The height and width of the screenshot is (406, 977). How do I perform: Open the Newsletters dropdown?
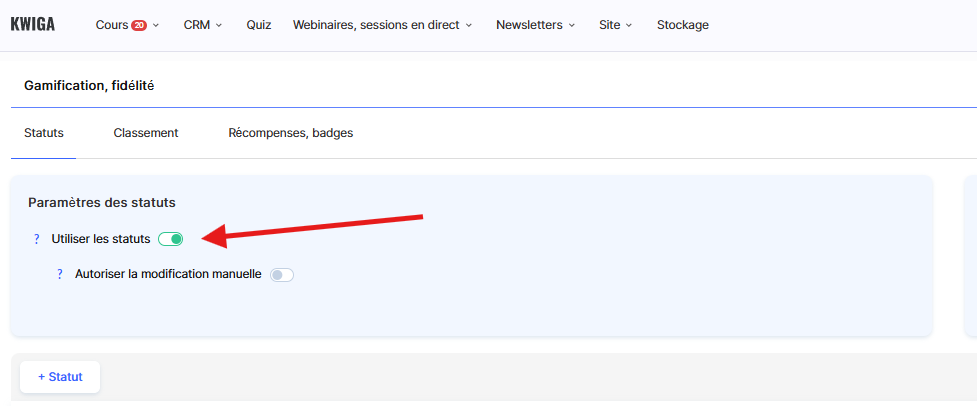(535, 25)
